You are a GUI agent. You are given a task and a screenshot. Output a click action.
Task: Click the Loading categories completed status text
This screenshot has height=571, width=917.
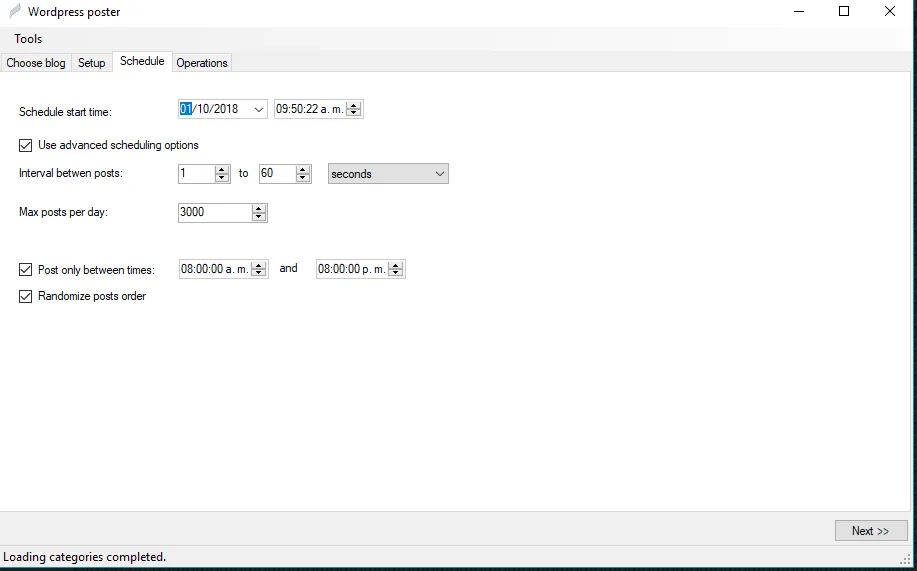(85, 557)
